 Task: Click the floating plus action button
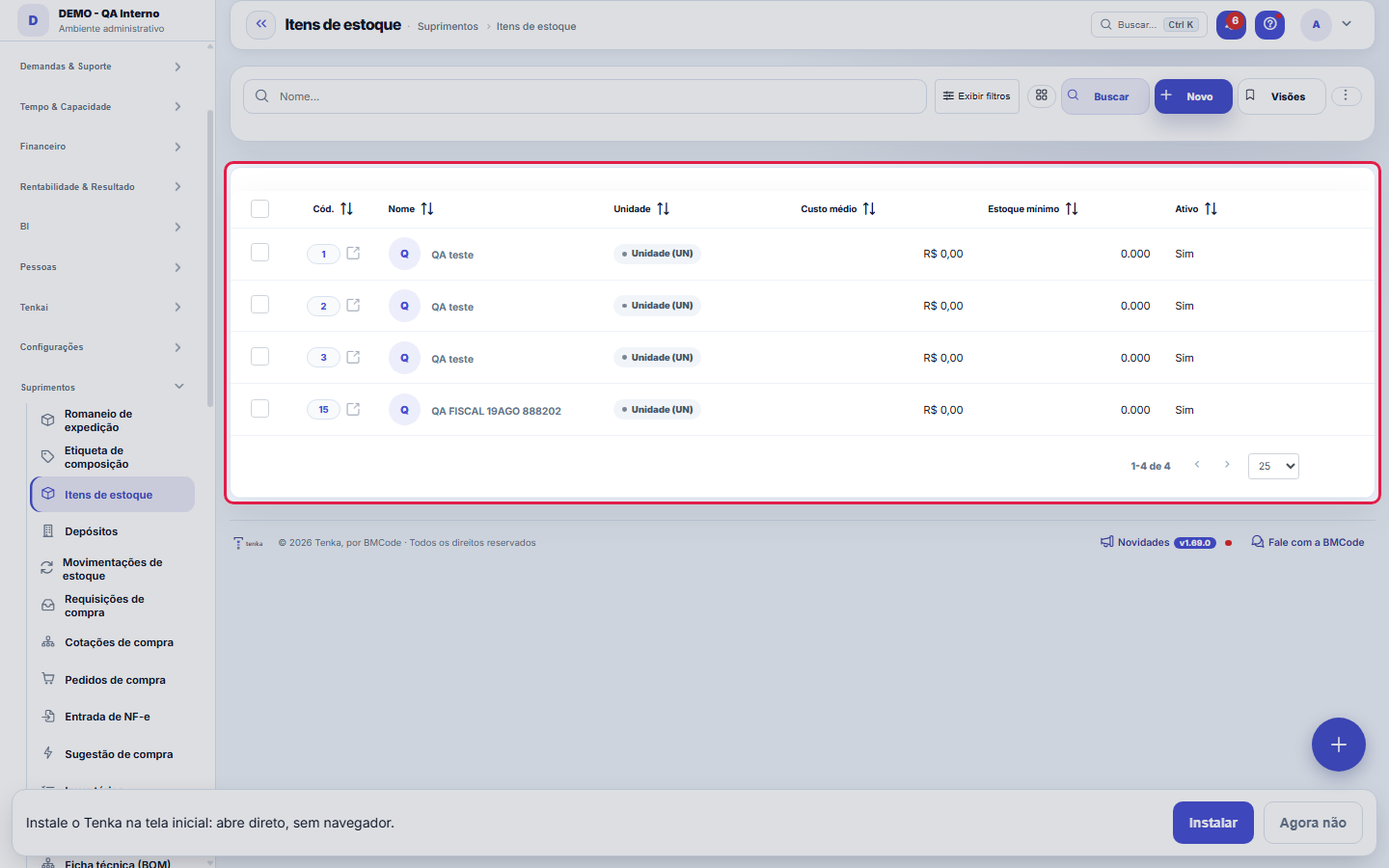click(x=1339, y=745)
